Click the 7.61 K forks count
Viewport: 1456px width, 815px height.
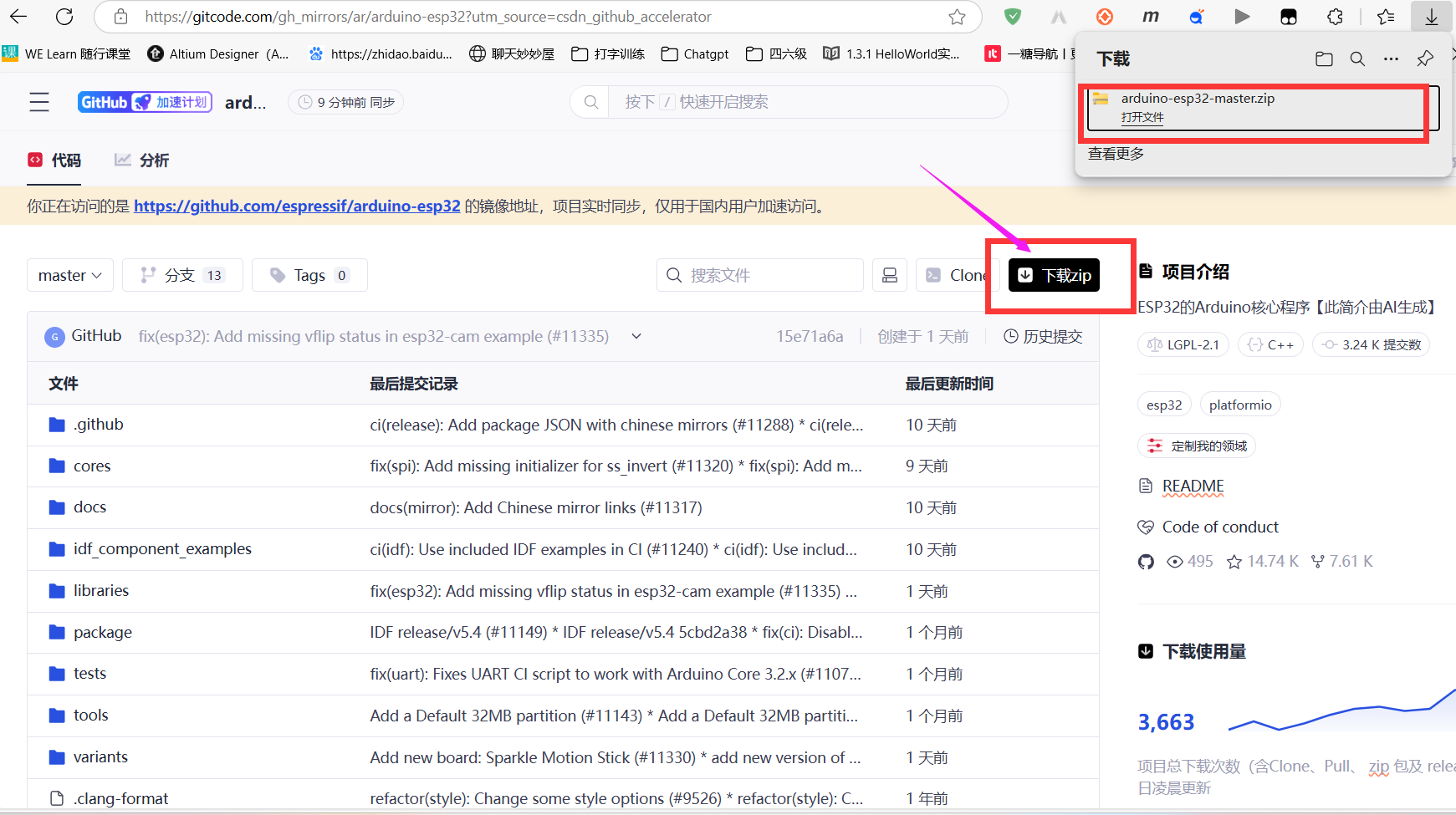tap(1342, 562)
